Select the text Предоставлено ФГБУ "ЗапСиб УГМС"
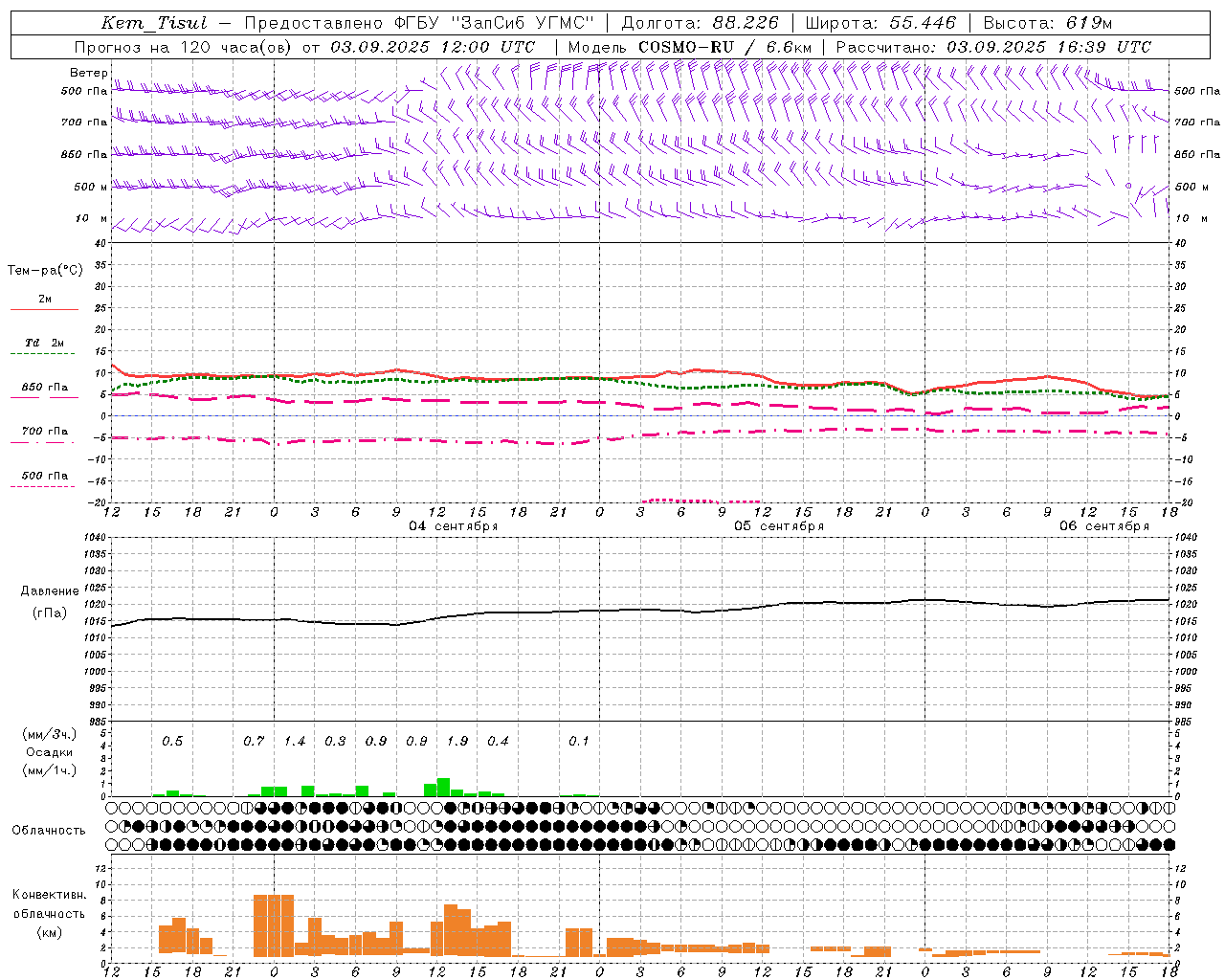 [419, 23]
